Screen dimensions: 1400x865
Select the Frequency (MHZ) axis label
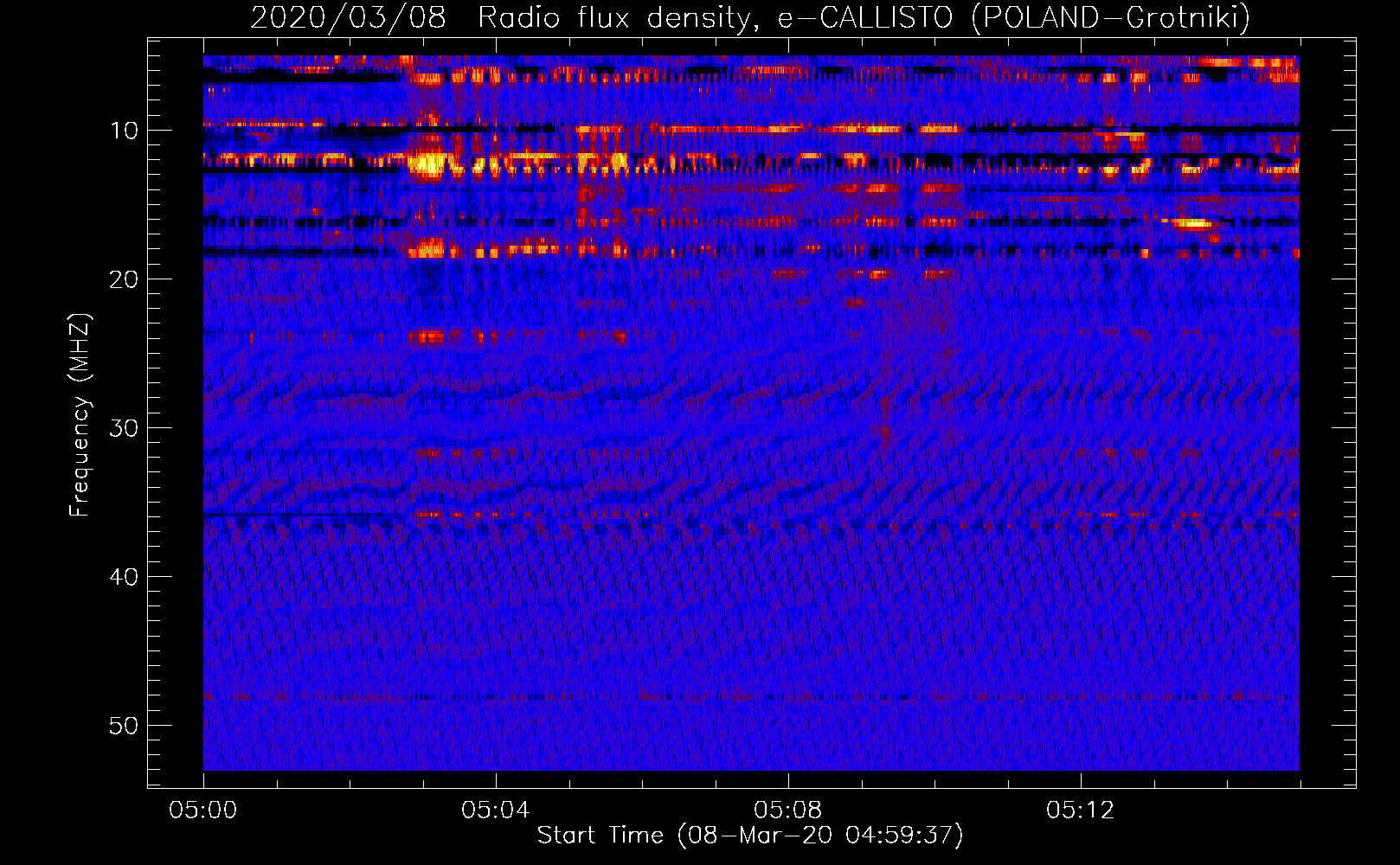click(x=80, y=415)
